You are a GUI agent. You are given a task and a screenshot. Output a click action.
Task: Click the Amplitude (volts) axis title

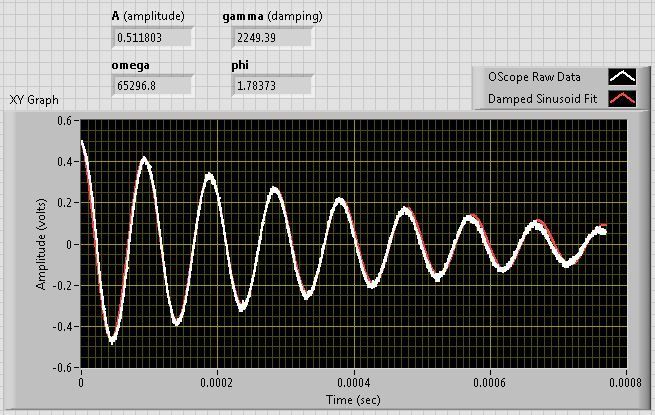[41, 244]
